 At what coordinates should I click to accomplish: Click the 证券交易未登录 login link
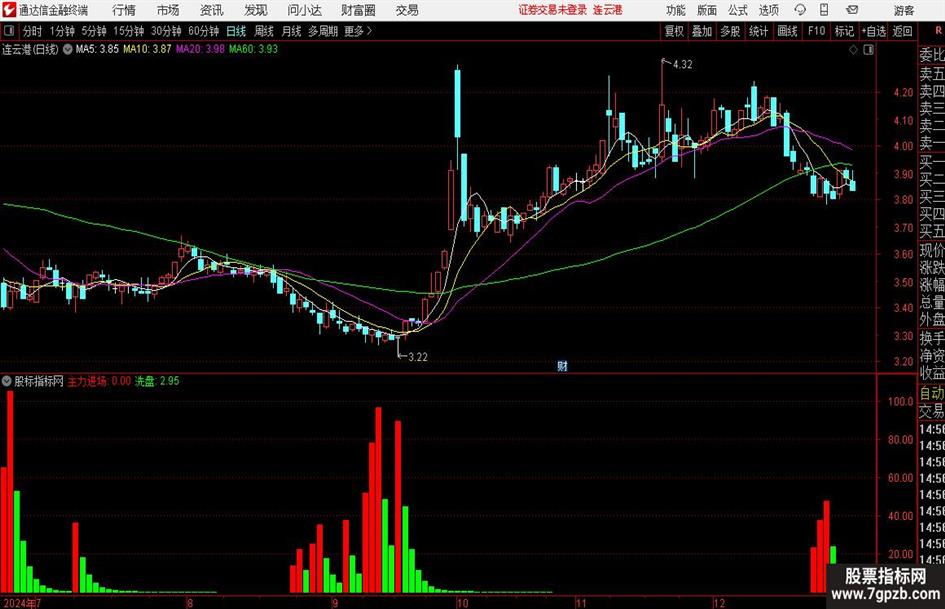click(x=552, y=10)
